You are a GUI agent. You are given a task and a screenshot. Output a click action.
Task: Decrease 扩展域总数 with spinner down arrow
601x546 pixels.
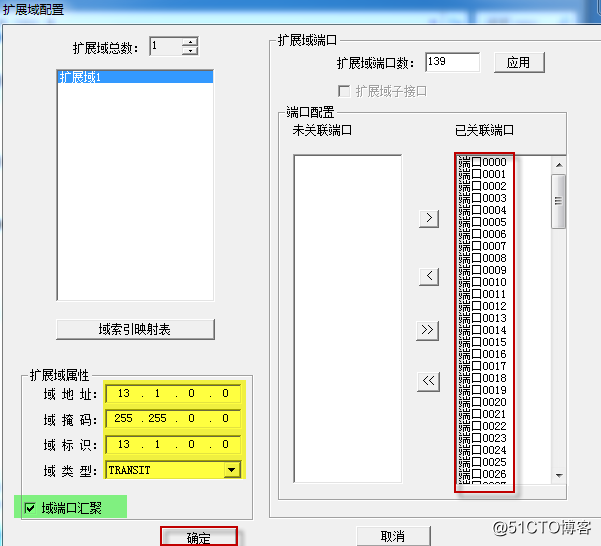[190, 51]
